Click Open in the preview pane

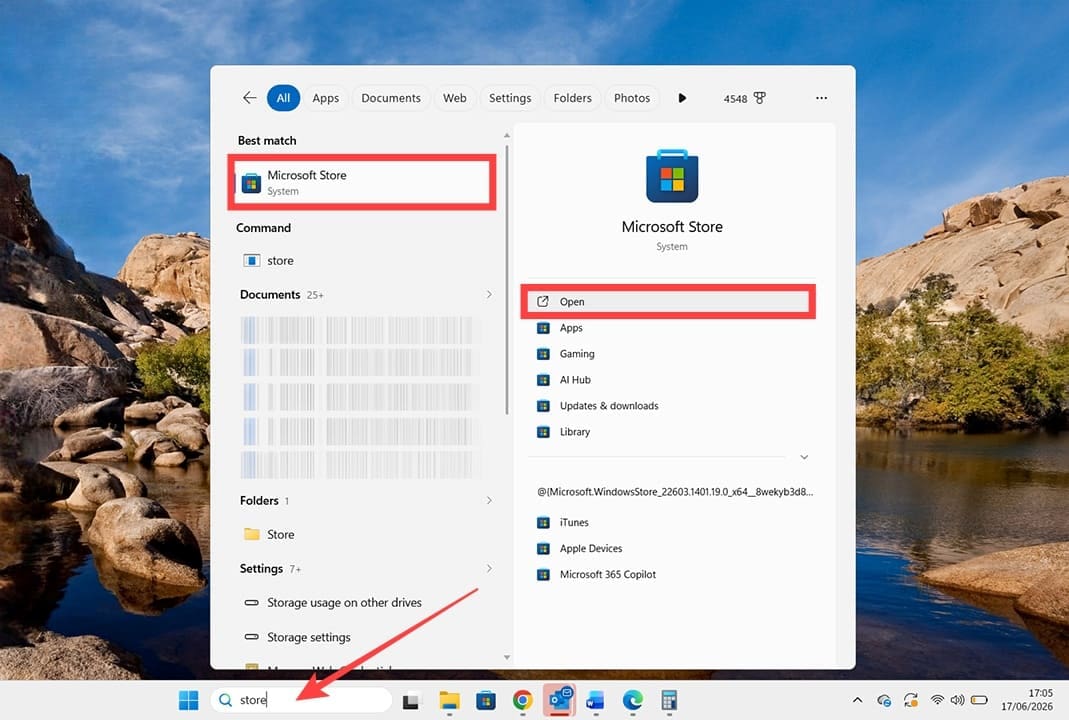pos(668,301)
